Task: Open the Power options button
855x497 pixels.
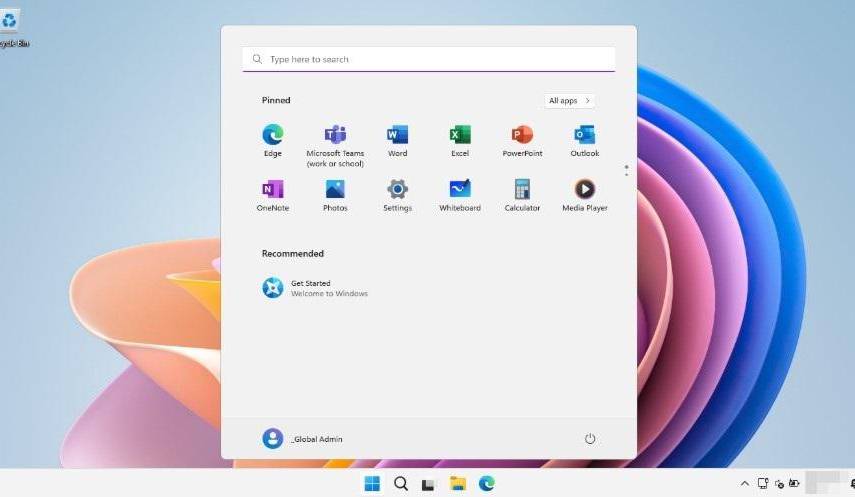Action: 590,439
